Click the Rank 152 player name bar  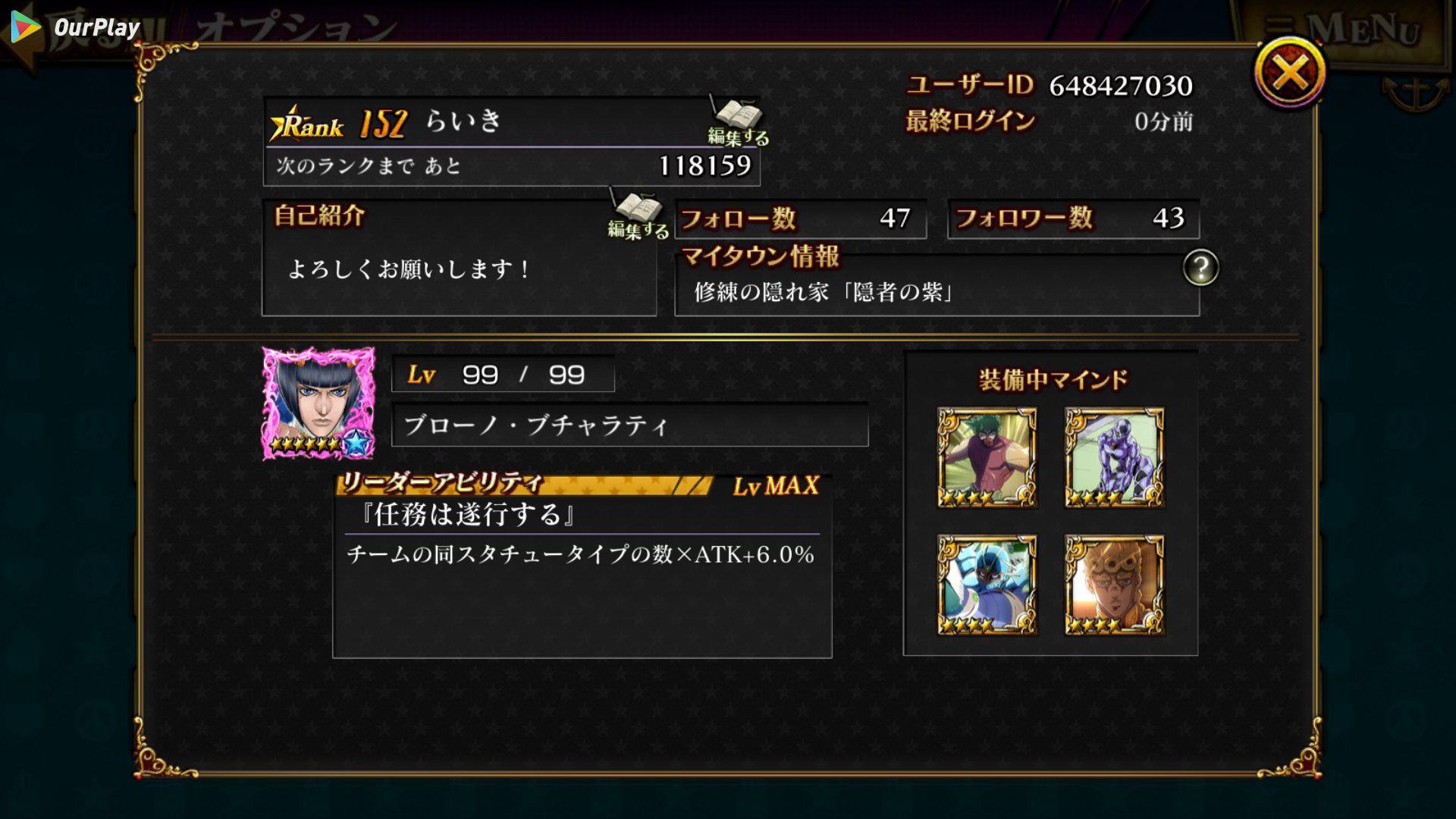point(511,122)
